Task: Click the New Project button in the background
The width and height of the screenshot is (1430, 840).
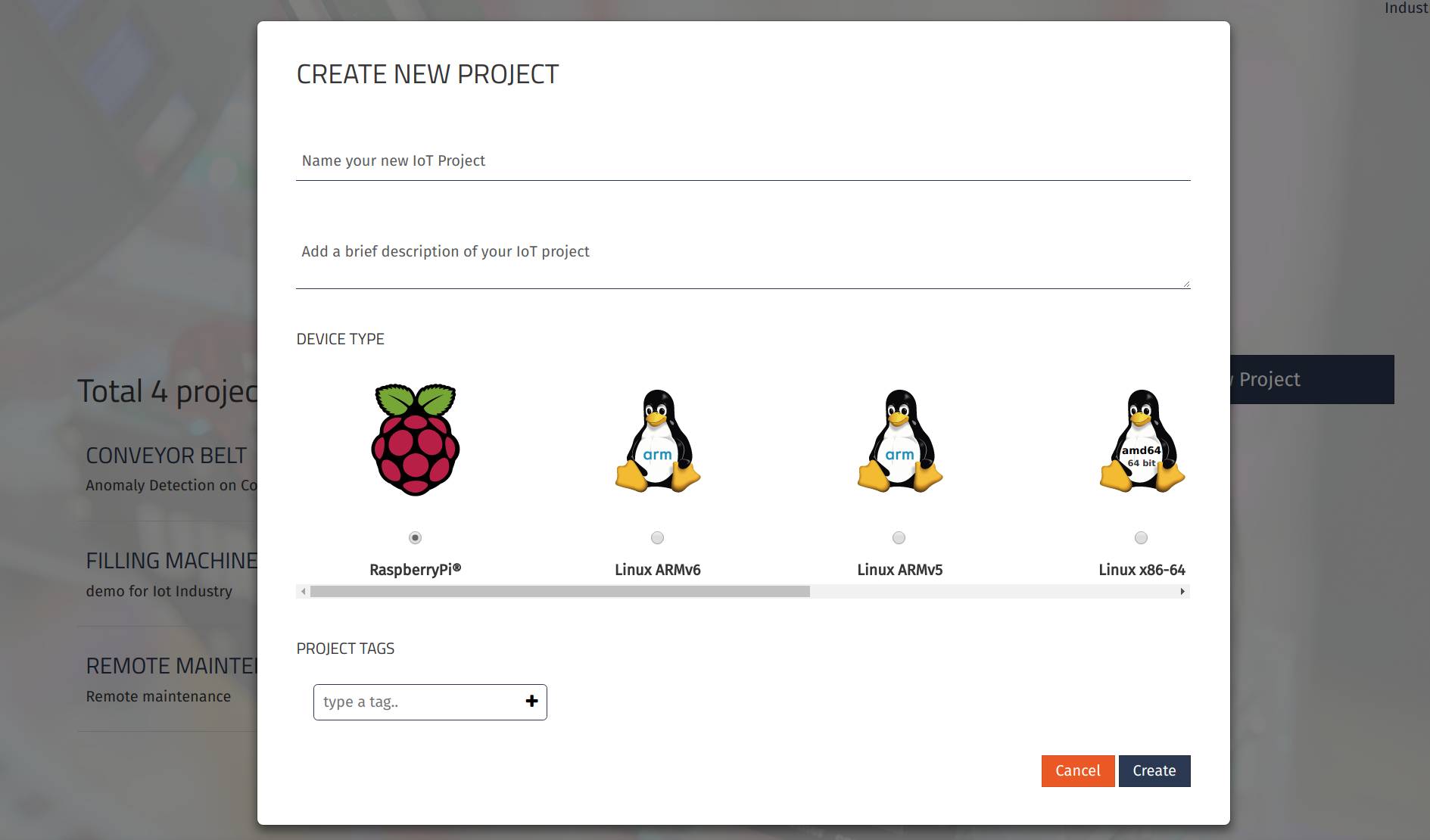Action: click(x=1287, y=379)
